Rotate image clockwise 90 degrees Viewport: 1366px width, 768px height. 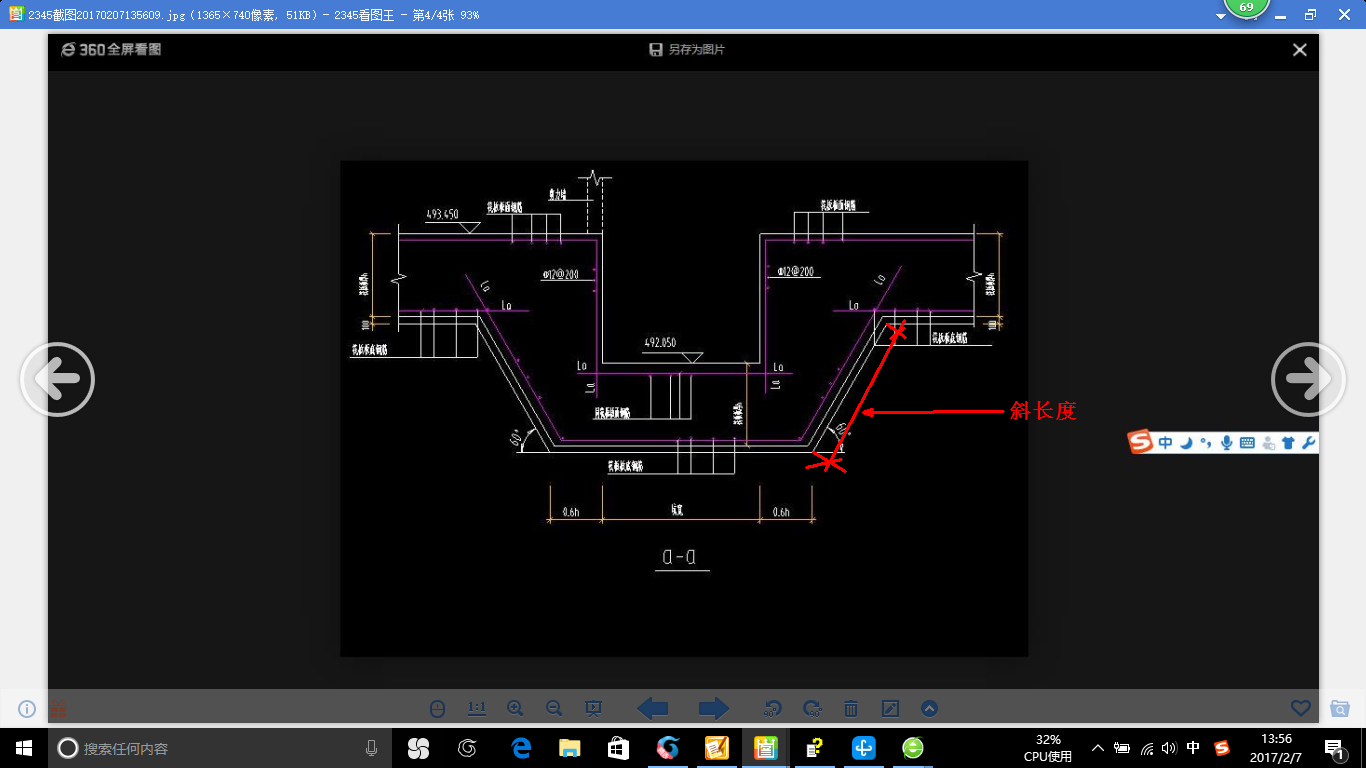pos(812,709)
